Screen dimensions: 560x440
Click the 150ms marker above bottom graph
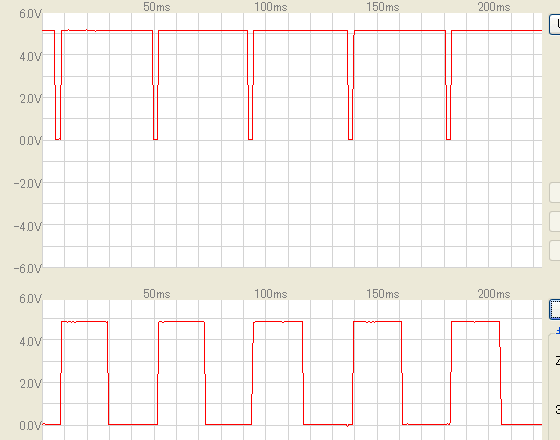point(382,294)
